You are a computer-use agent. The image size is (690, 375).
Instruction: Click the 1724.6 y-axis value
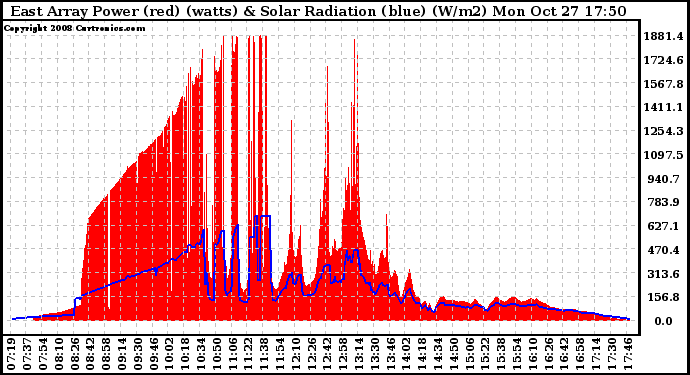click(x=663, y=60)
